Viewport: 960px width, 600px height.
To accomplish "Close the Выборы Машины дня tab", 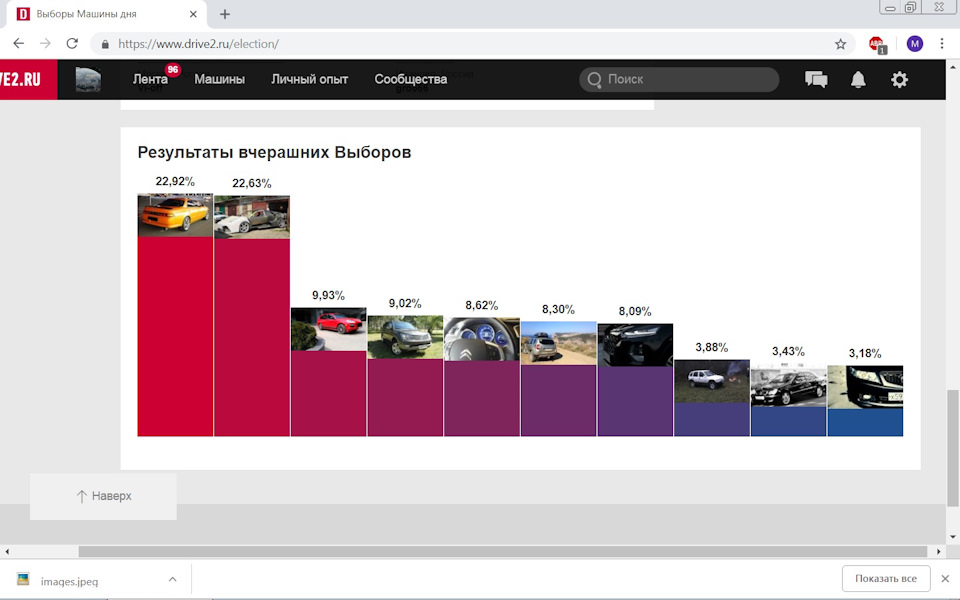I will 193,14.
